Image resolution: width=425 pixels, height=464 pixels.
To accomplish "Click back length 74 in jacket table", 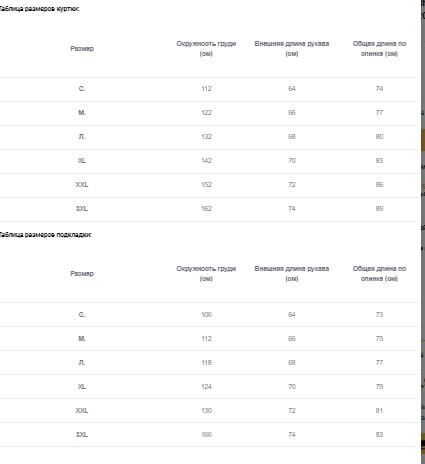I will pos(379,89).
